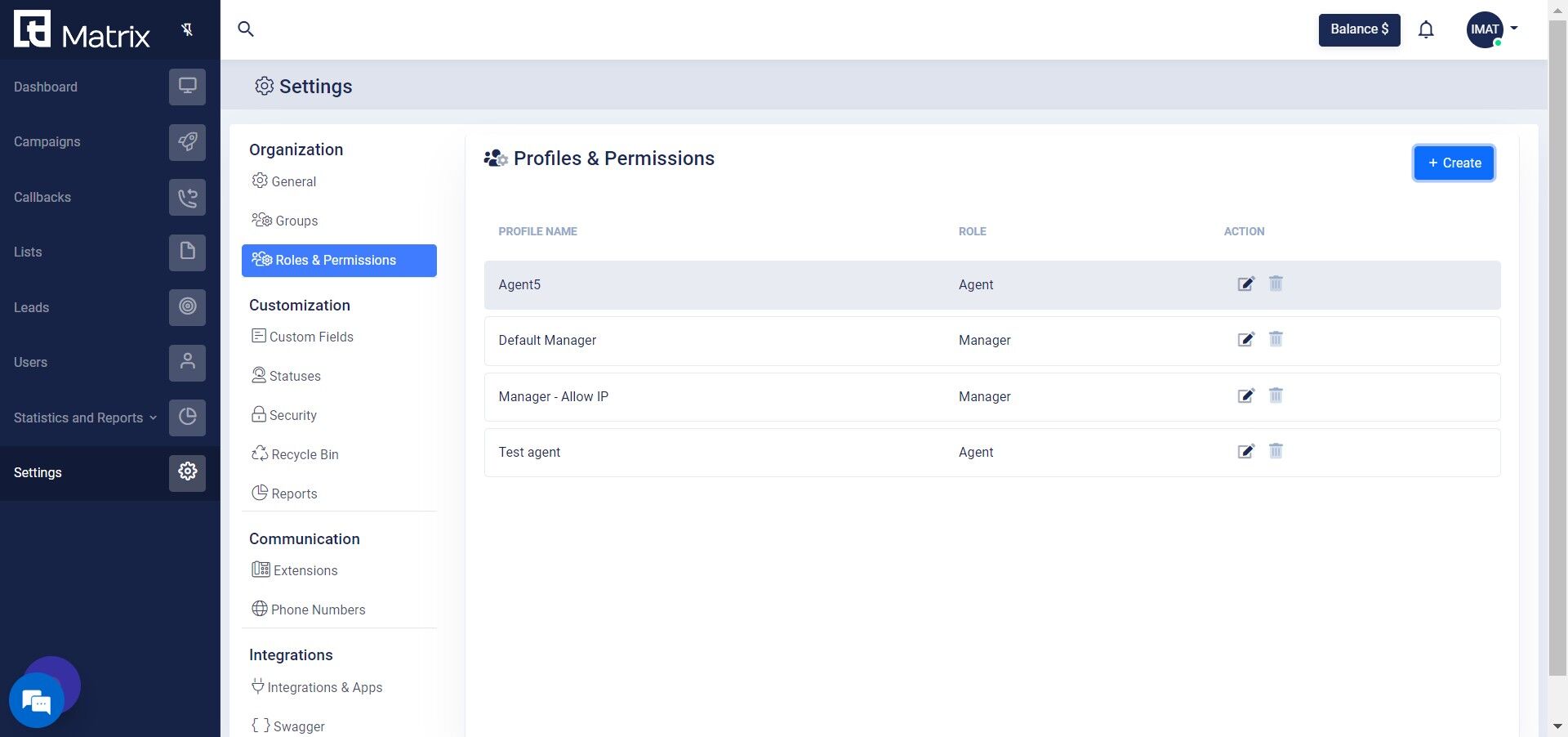This screenshot has height=737, width=1568.
Task: Open the Swagger integration option
Action: (297, 726)
